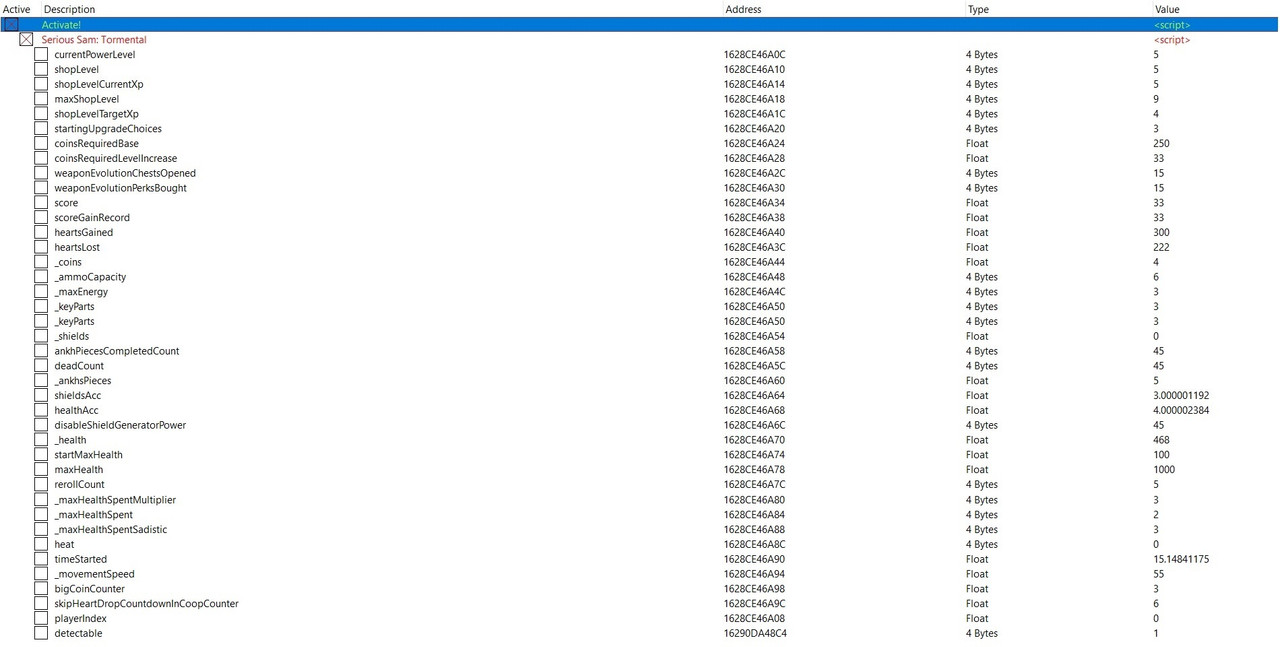1280x647 pixels.
Task: Enable the _ammoCapacity checkbox
Action: 41,277
